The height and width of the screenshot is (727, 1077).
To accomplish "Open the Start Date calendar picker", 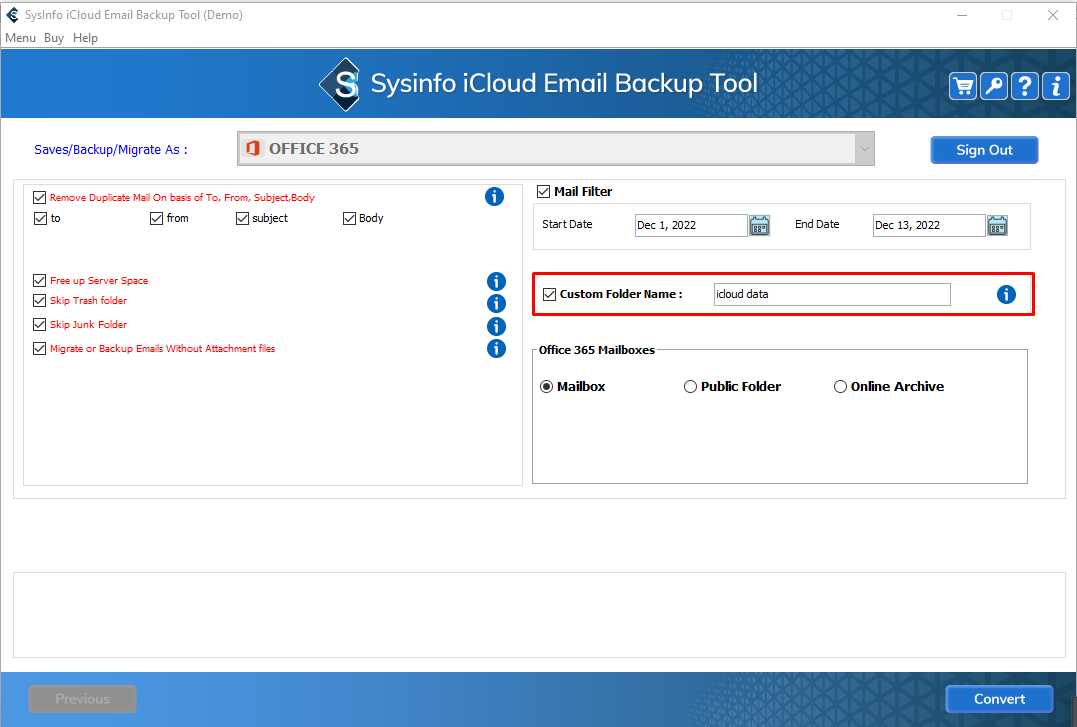I will [x=759, y=225].
